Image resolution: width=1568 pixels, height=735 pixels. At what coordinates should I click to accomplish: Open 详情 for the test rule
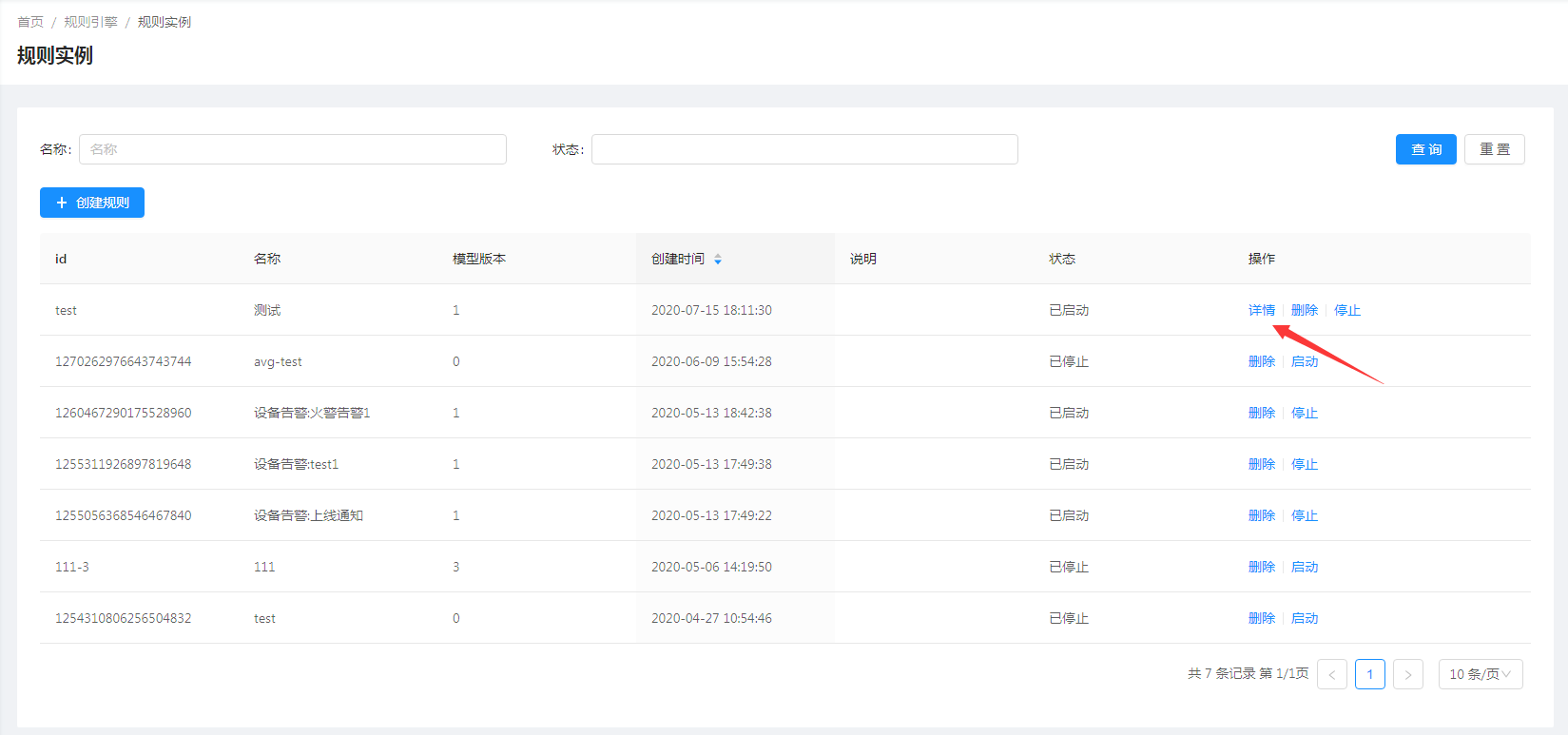coord(1261,310)
